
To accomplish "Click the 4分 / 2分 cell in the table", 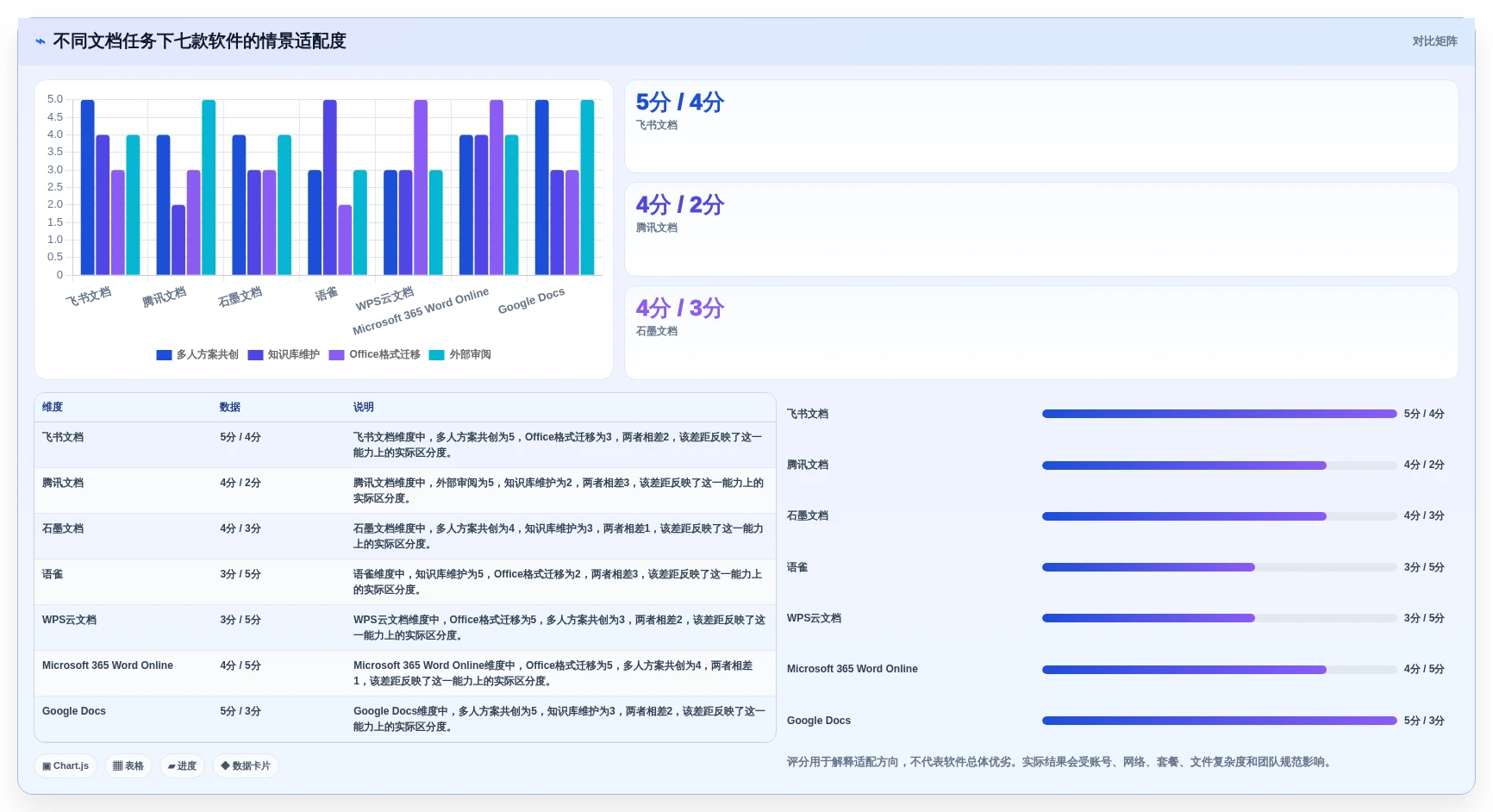I will (x=241, y=483).
